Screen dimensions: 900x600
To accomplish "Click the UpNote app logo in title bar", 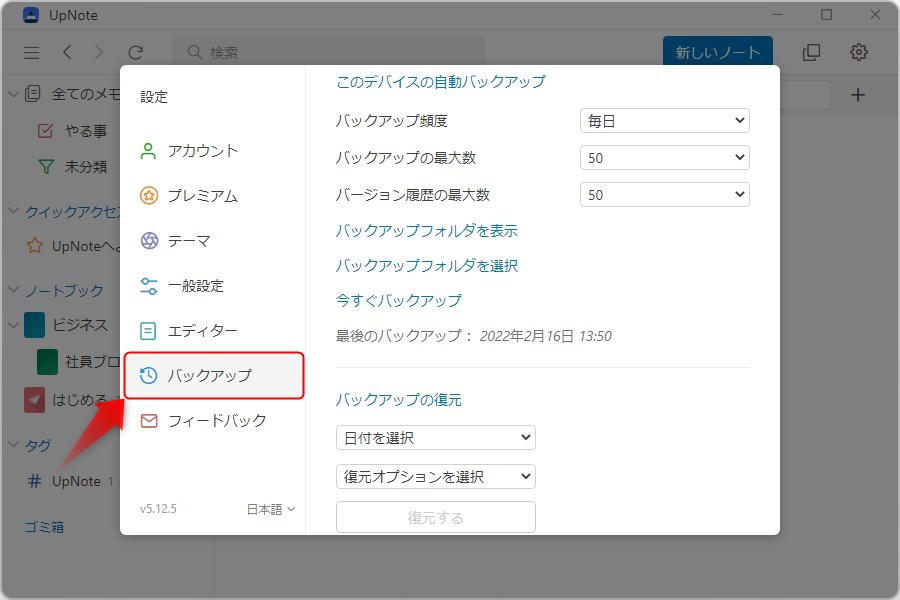I will point(30,15).
